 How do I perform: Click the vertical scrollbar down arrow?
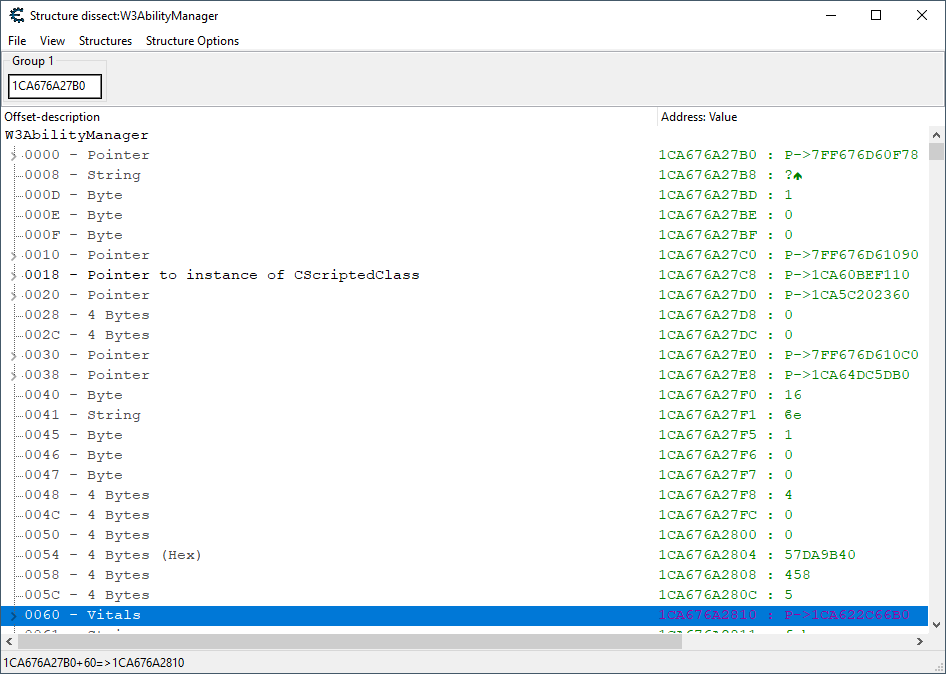coord(936,624)
